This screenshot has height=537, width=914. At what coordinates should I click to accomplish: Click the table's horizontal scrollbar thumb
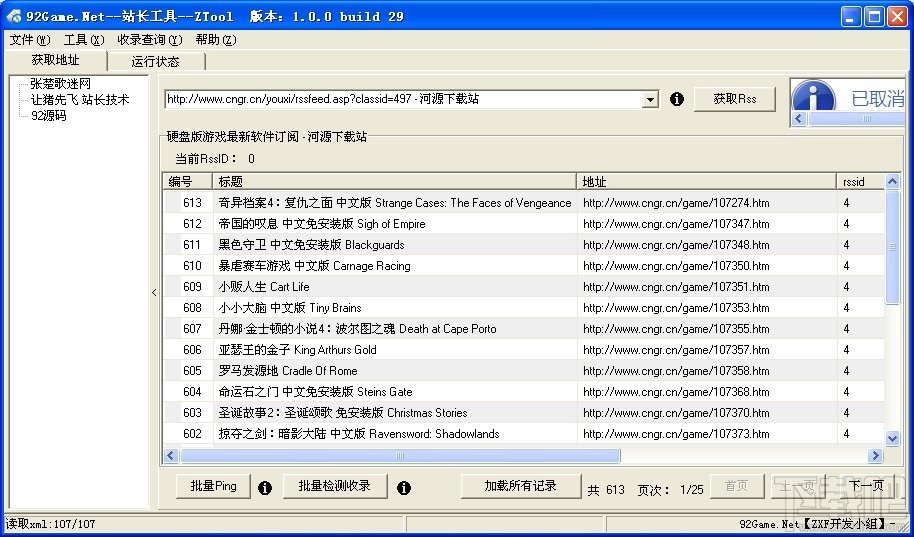coord(400,456)
